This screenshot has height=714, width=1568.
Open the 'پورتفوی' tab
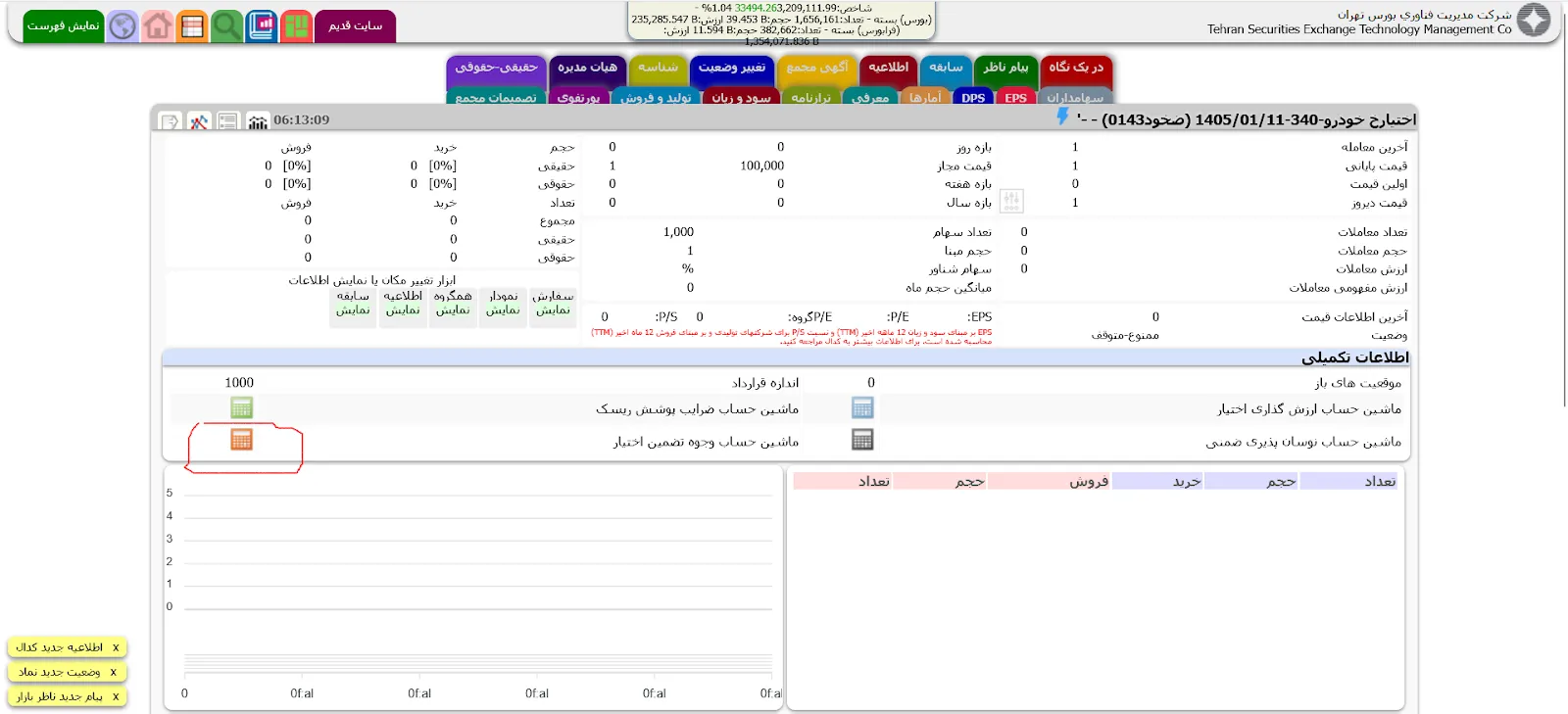coord(578,98)
